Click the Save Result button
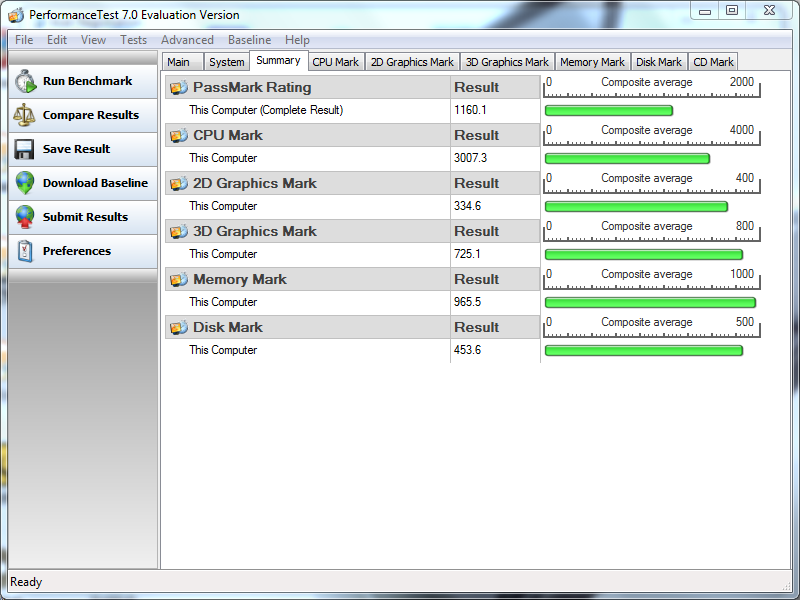 tap(83, 149)
